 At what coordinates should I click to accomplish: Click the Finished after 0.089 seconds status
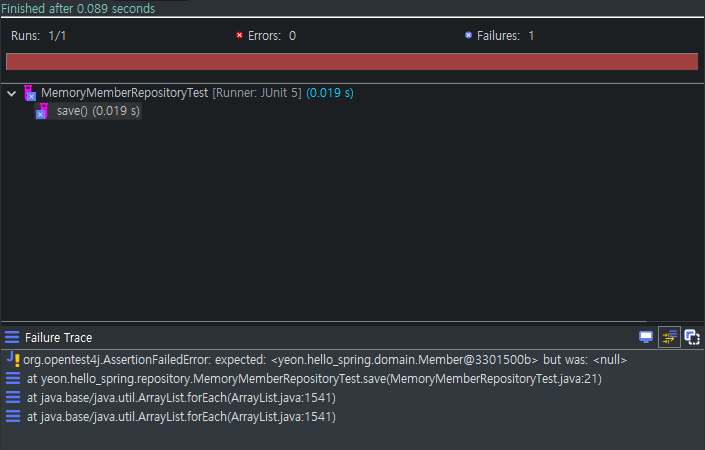click(x=78, y=9)
